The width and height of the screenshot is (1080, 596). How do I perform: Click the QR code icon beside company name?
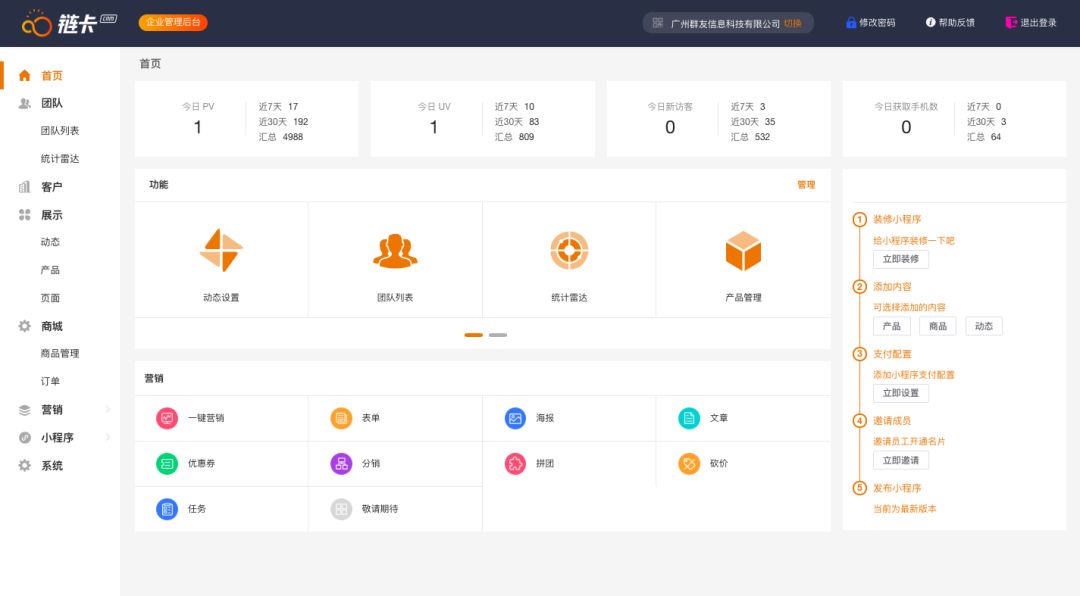pyautogui.click(x=658, y=23)
